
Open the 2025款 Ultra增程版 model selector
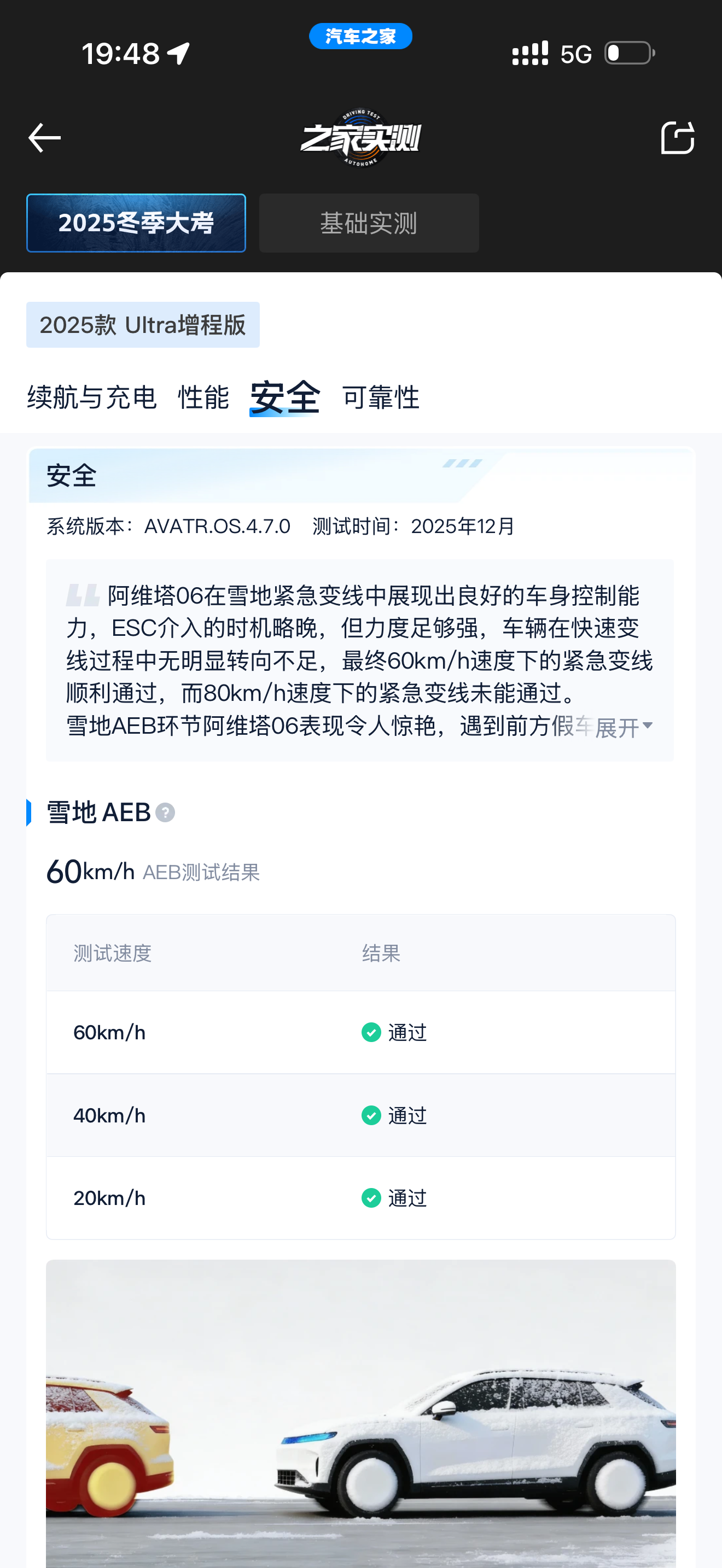(x=142, y=325)
